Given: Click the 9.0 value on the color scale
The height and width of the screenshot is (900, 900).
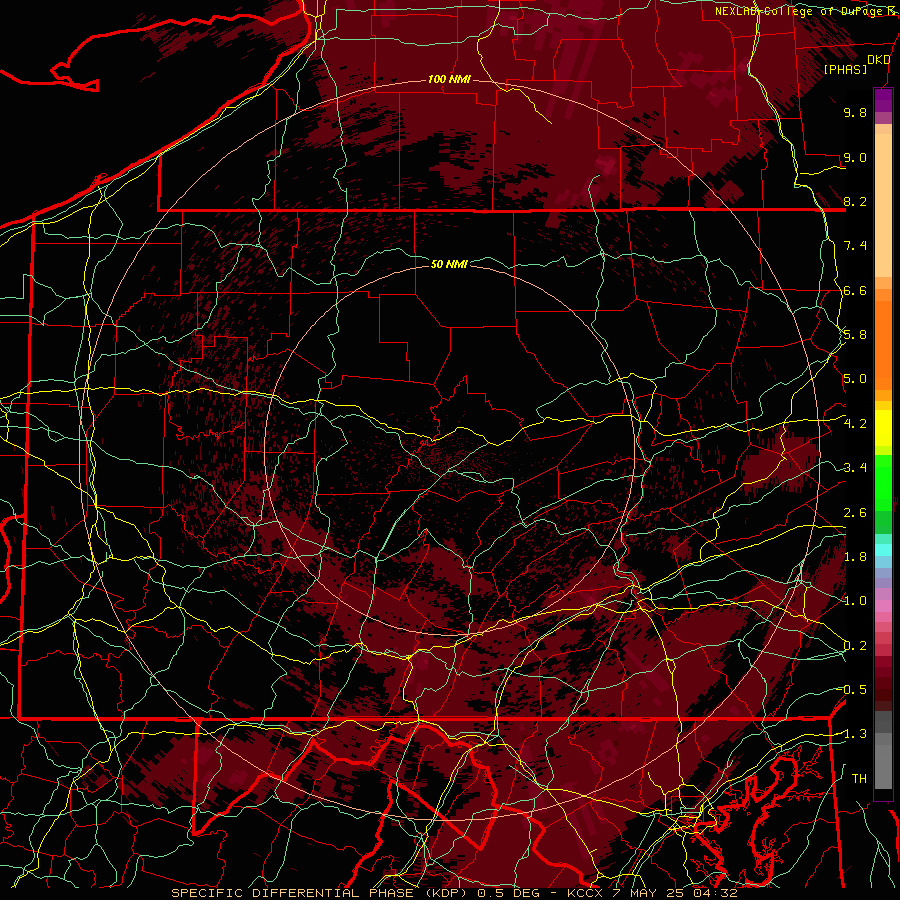Looking at the screenshot, I should click(x=855, y=157).
